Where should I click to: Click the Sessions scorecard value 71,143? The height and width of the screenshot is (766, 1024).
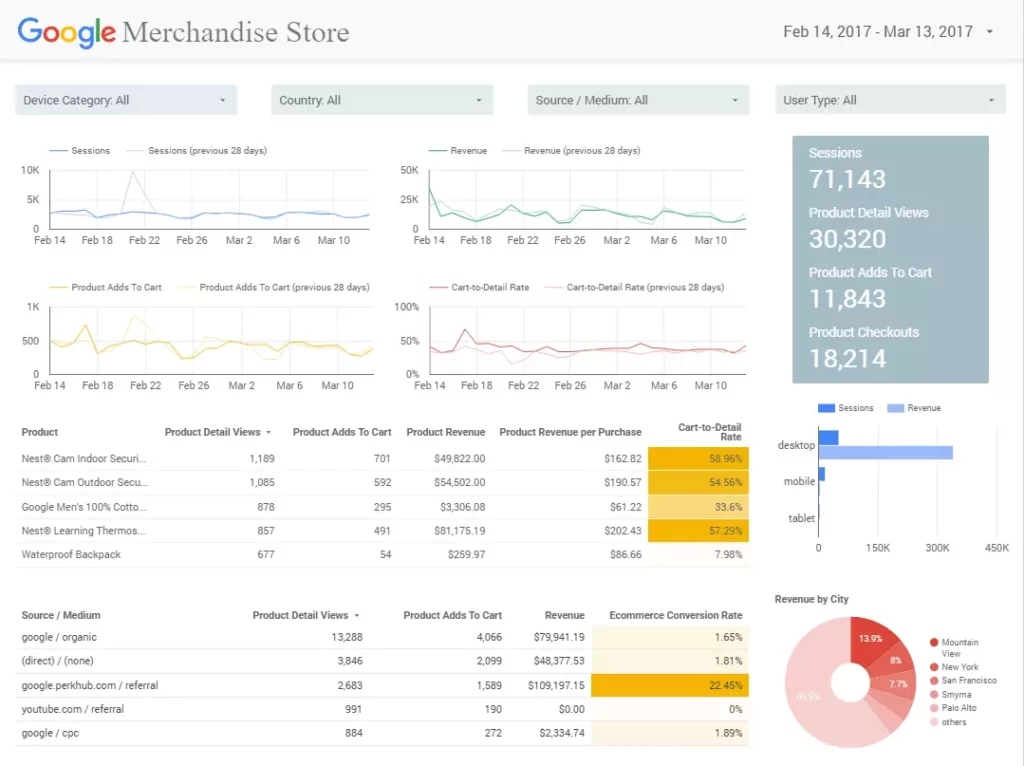[847, 180]
